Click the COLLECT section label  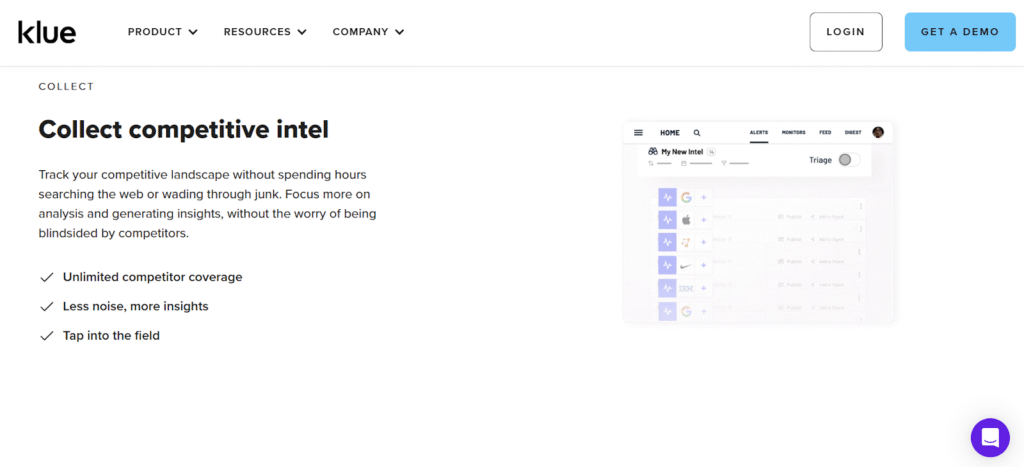click(x=67, y=86)
